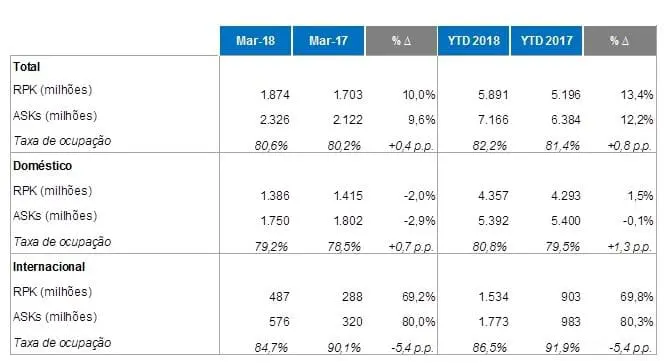Viewport: 664px width, 363px height.
Task: Click the Doméstico section label
Action: [42, 166]
